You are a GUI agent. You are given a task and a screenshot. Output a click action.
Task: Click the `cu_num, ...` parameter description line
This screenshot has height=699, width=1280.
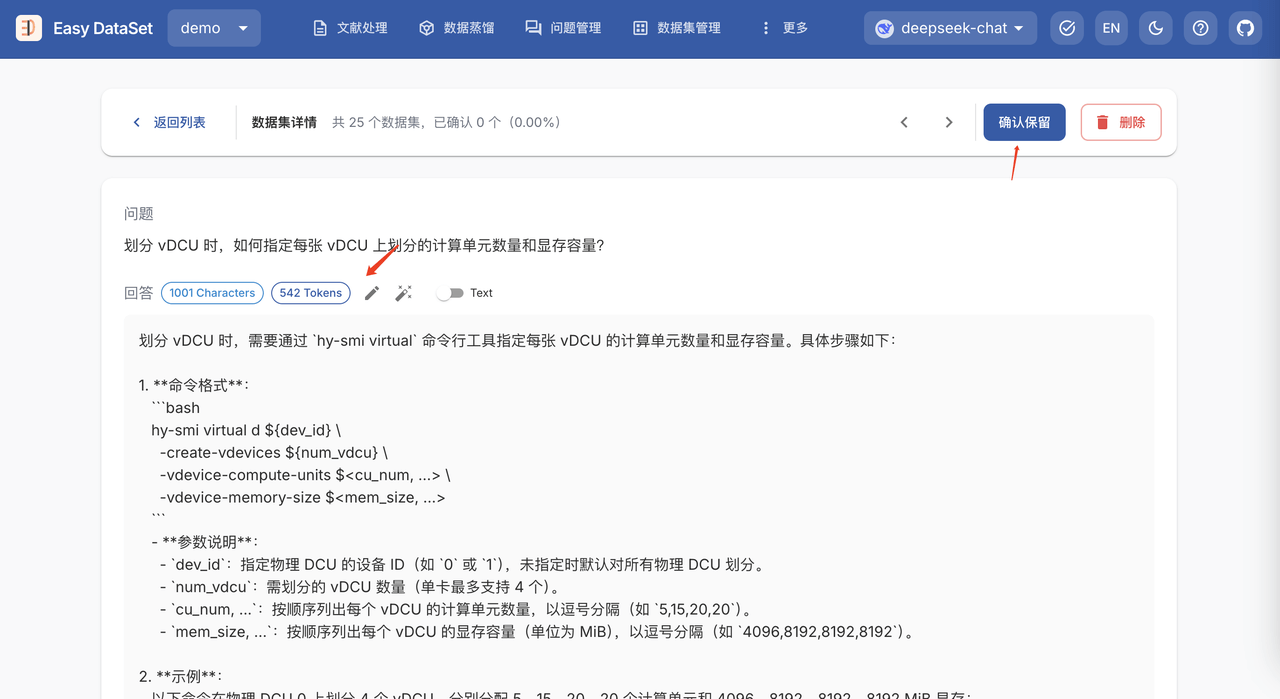456,609
